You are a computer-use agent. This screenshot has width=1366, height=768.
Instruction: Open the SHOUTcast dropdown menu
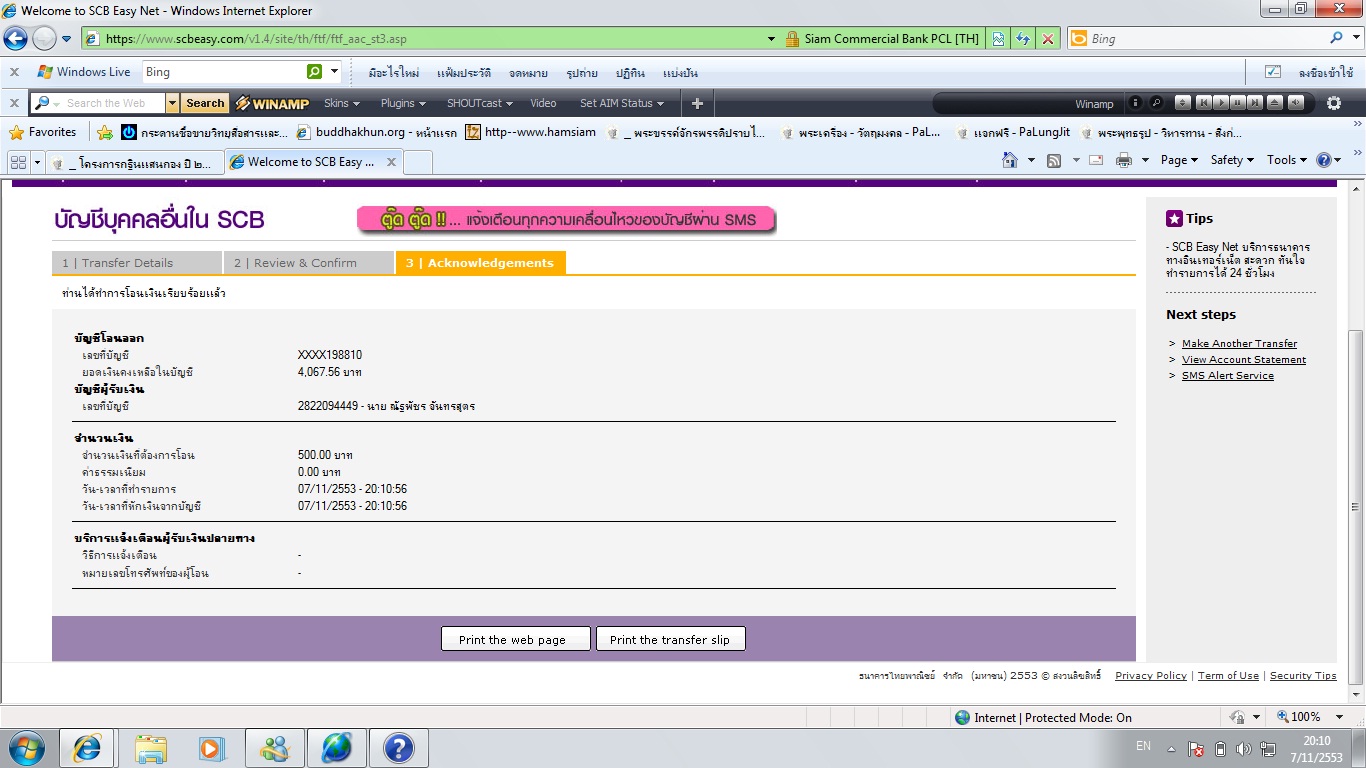pos(479,103)
